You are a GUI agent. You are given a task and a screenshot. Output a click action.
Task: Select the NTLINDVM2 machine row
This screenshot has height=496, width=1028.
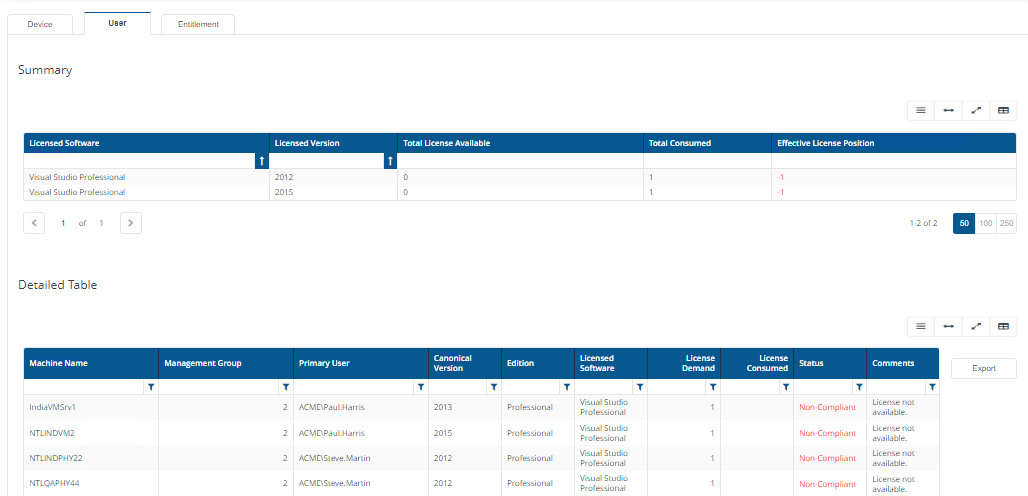point(481,433)
